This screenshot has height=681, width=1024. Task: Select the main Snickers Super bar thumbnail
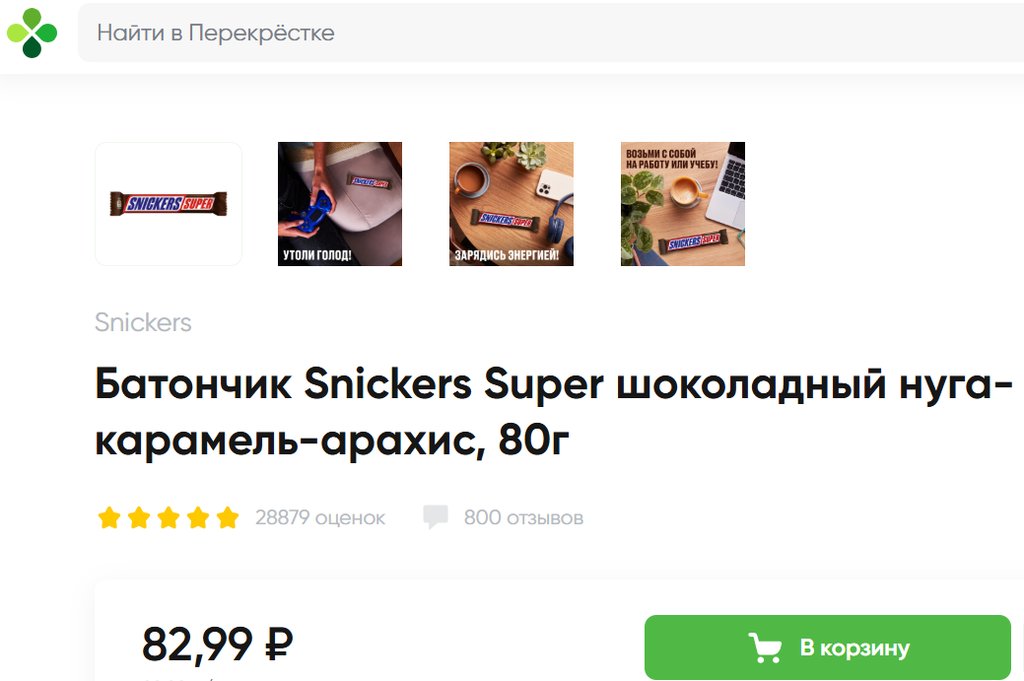168,204
